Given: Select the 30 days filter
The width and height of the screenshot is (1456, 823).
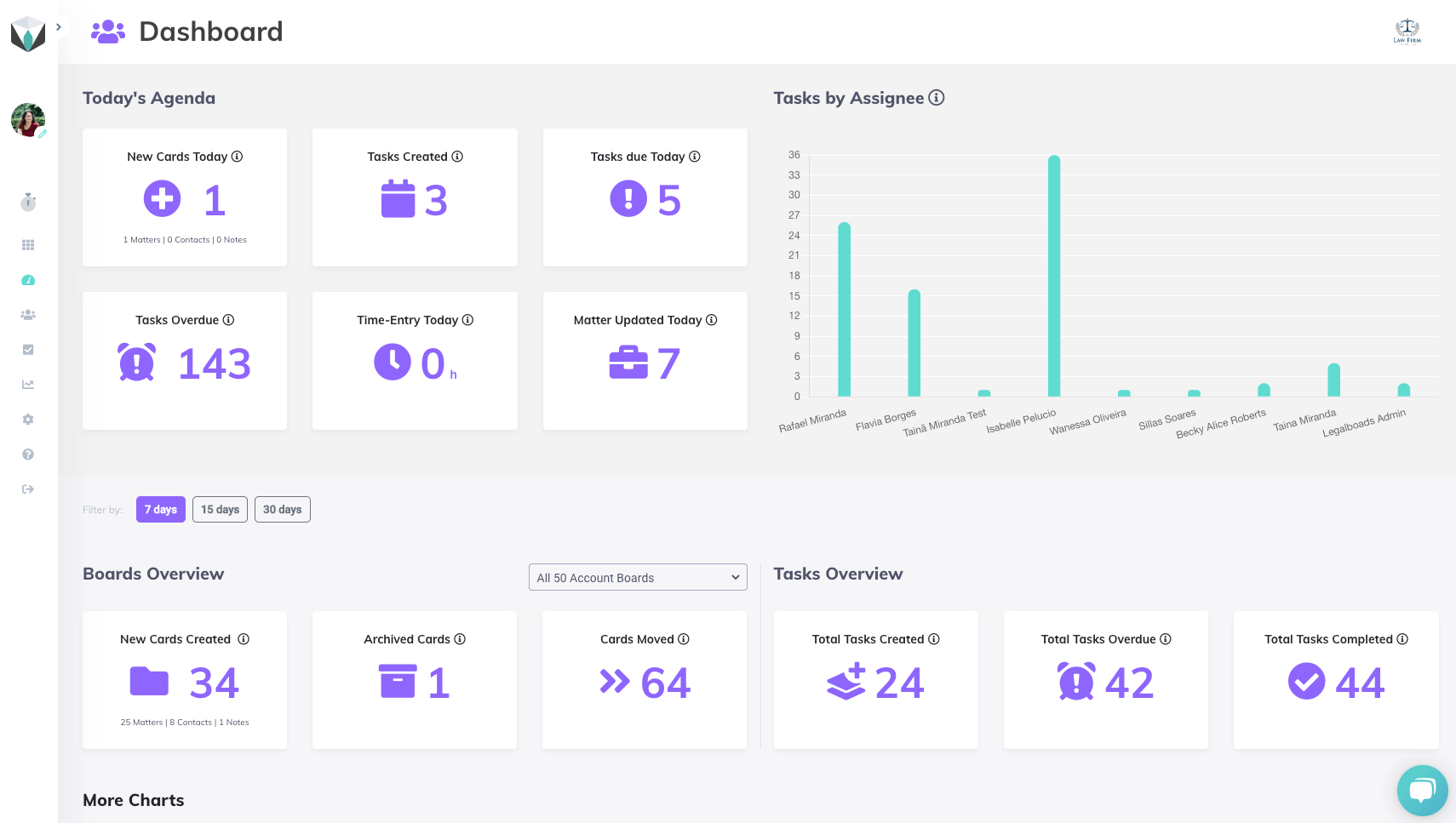Looking at the screenshot, I should coord(283,510).
